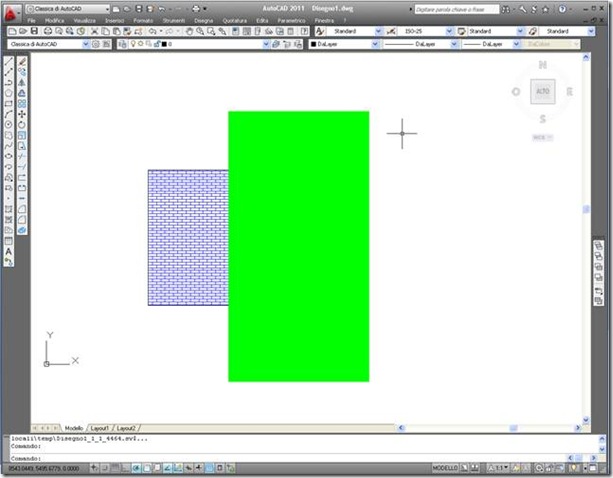Click the Dimension Style icon
Screen dimensions: 613x478
point(391,31)
